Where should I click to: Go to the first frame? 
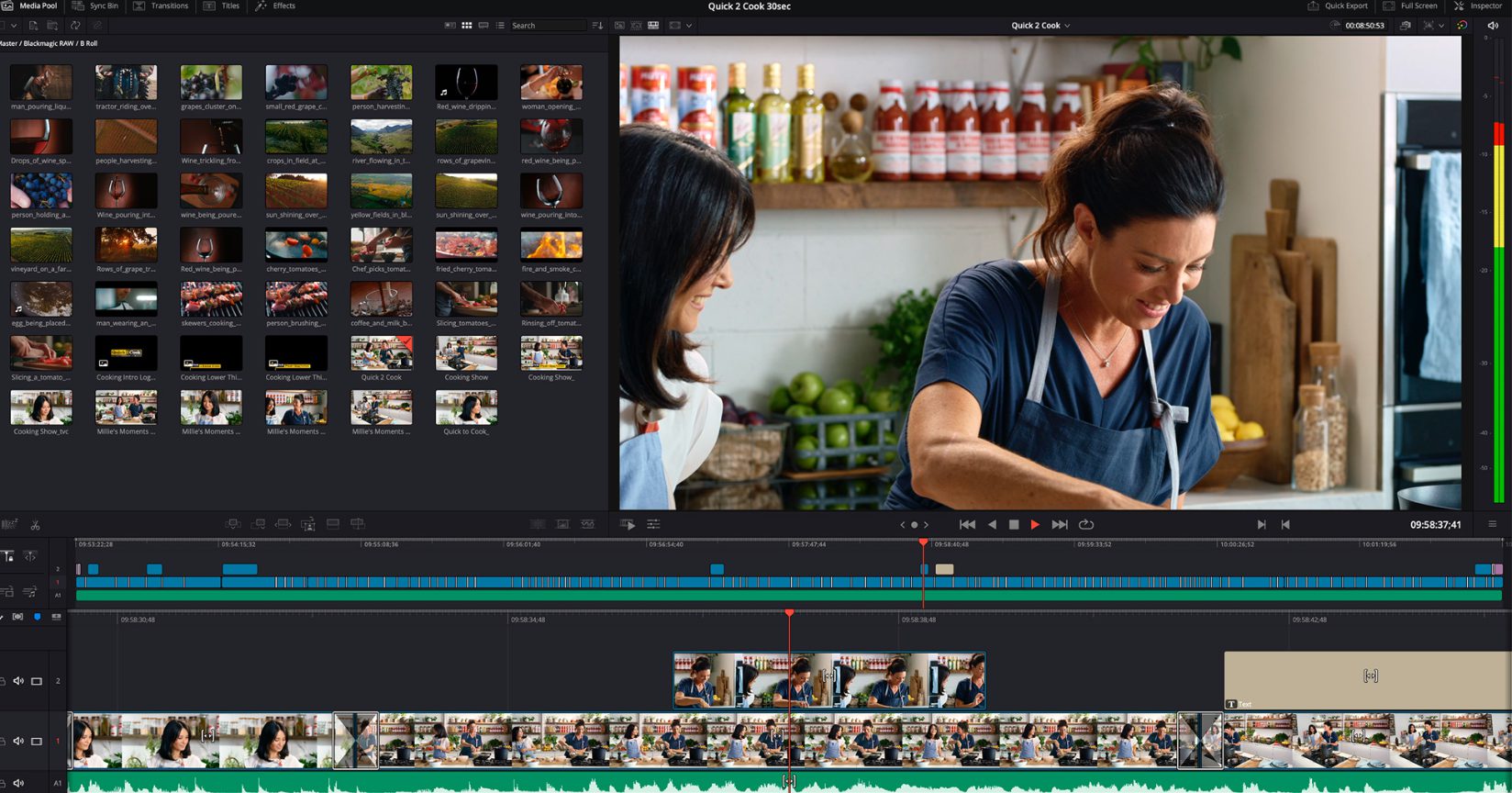967,524
